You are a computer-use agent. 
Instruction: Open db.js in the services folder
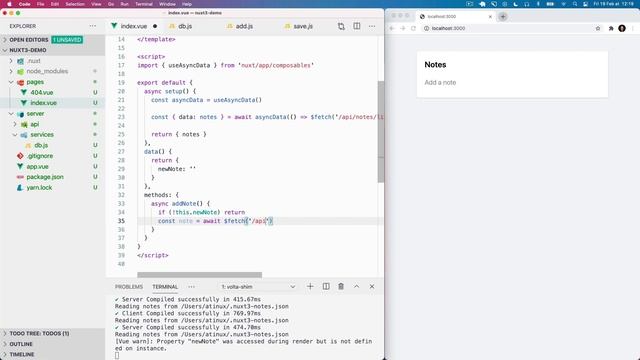pos(41,145)
